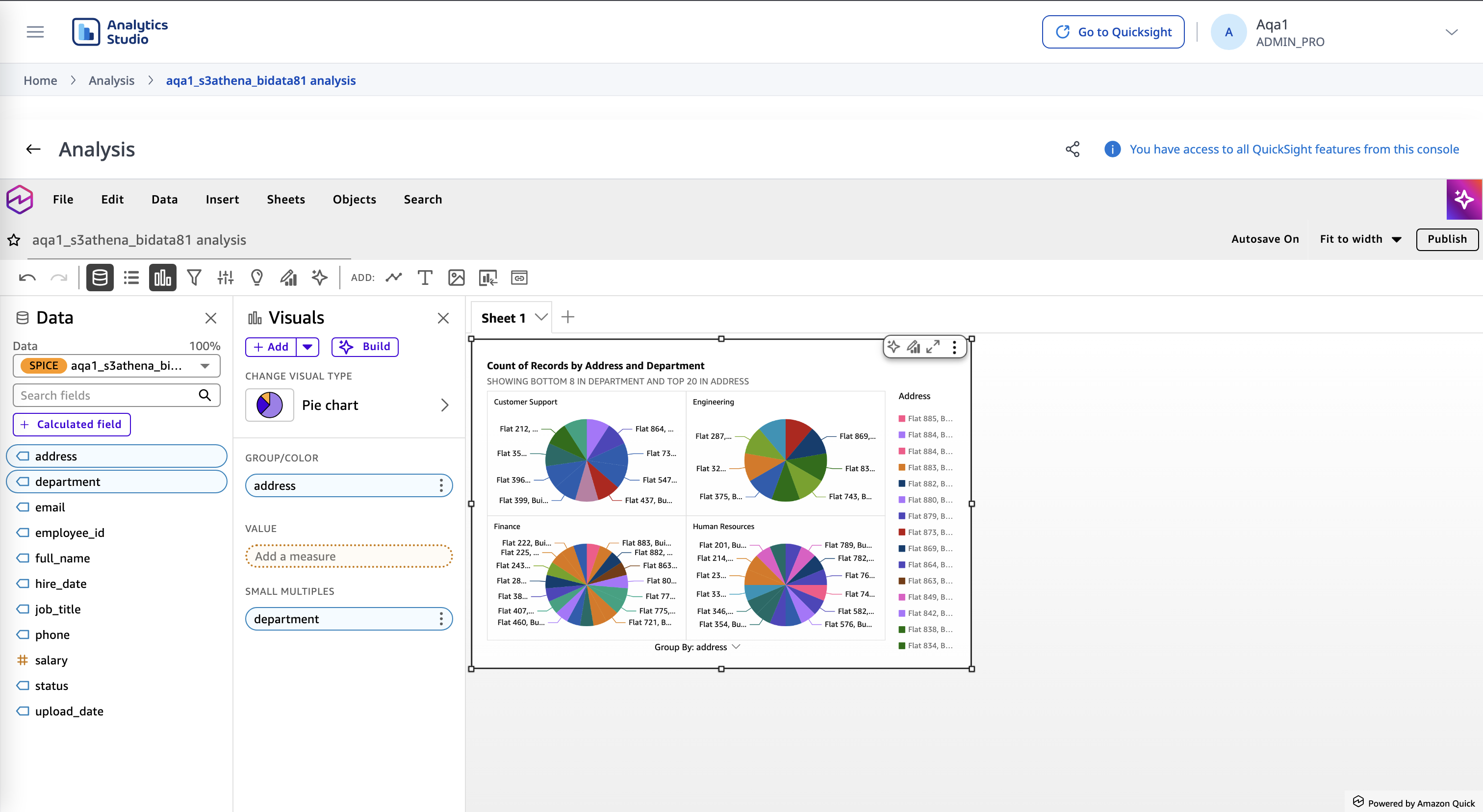The image size is (1483, 812).
Task: Click the share icon
Action: pyautogui.click(x=1073, y=150)
